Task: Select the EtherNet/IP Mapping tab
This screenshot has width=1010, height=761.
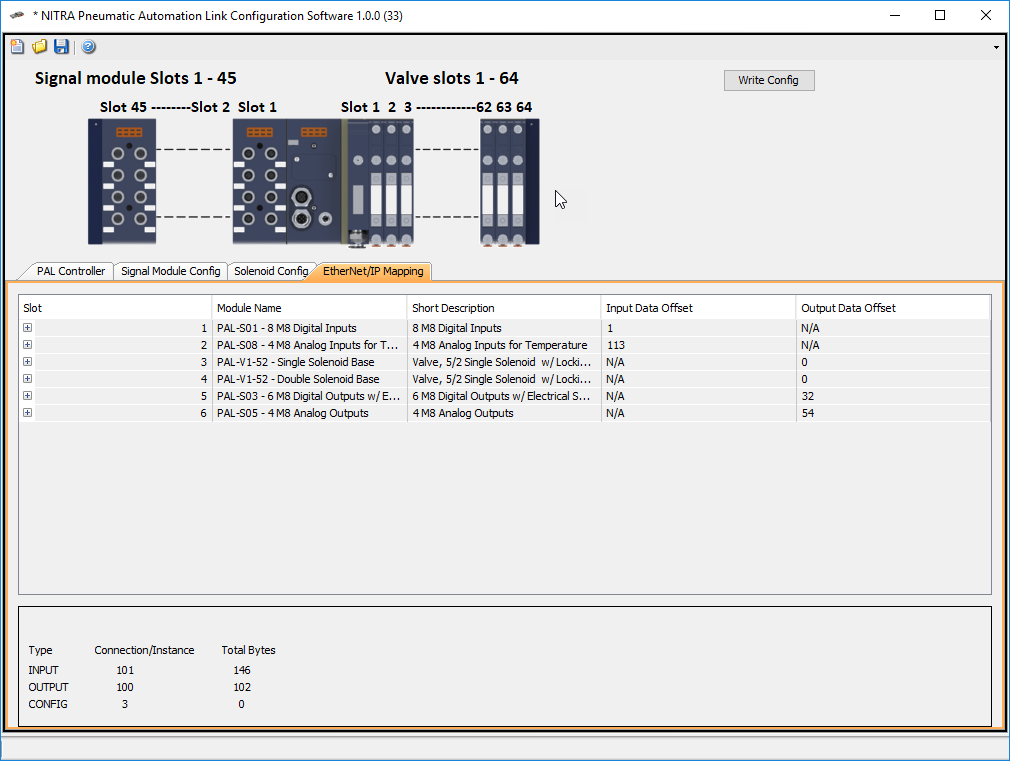Action: (x=373, y=271)
